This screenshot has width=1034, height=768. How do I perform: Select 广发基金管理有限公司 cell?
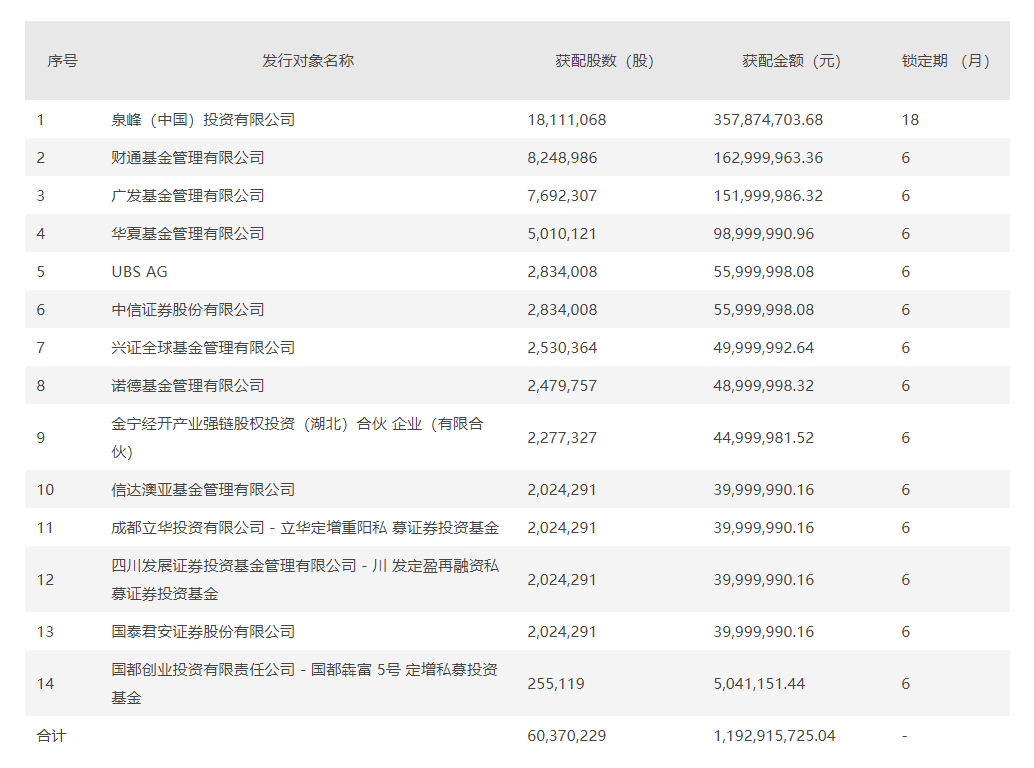(x=188, y=196)
